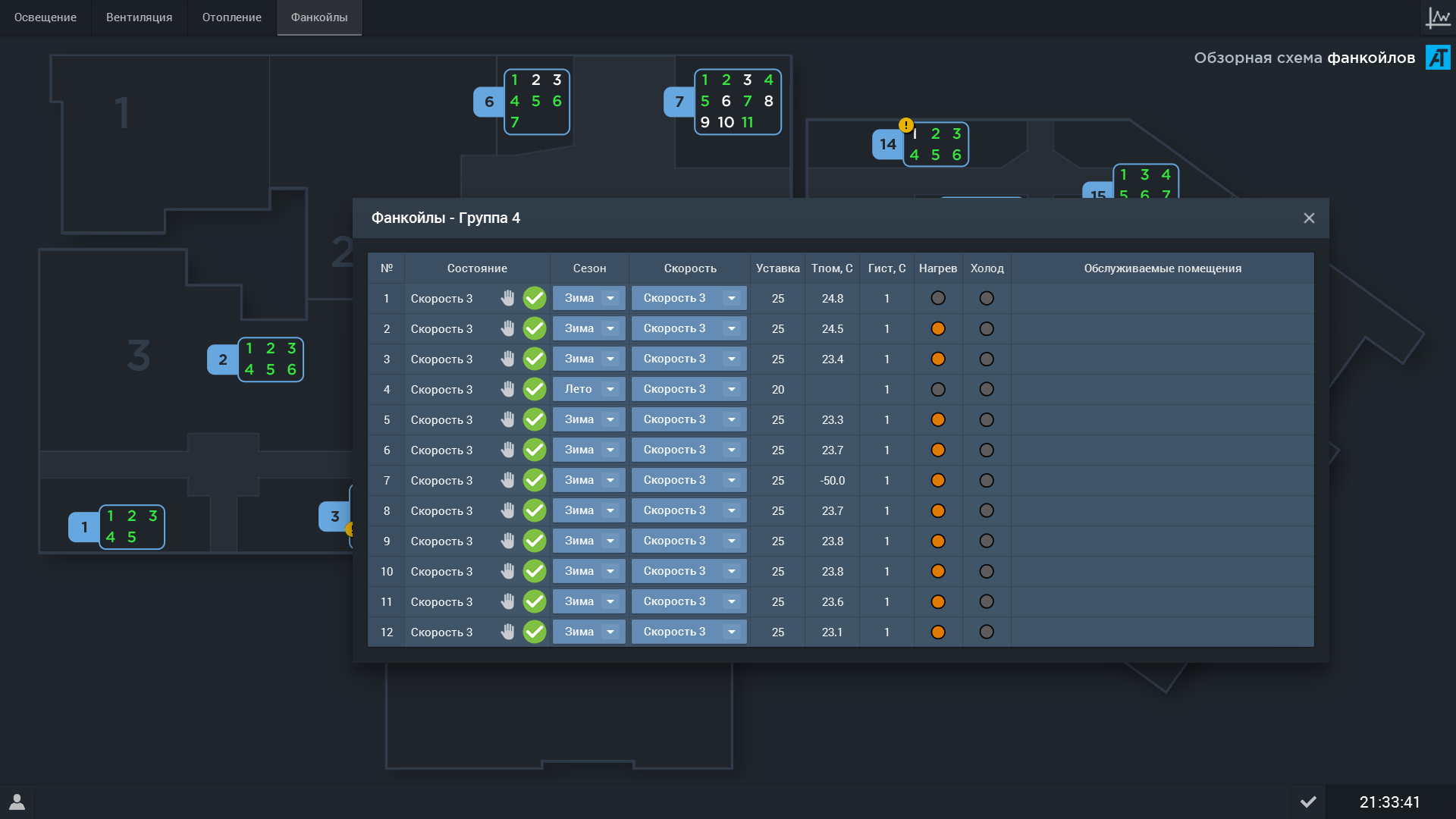Image resolution: width=1456 pixels, height=819 pixels.
Task: Click the AT logo icon
Action: (x=1438, y=58)
